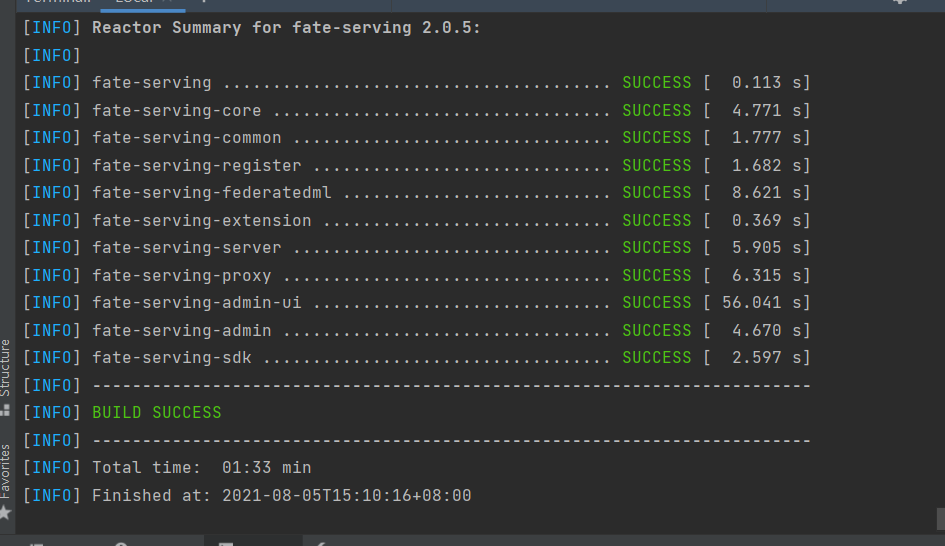This screenshot has height=546, width=945.
Task: Click the '6.315 s' build time value
Action: [x=767, y=275]
